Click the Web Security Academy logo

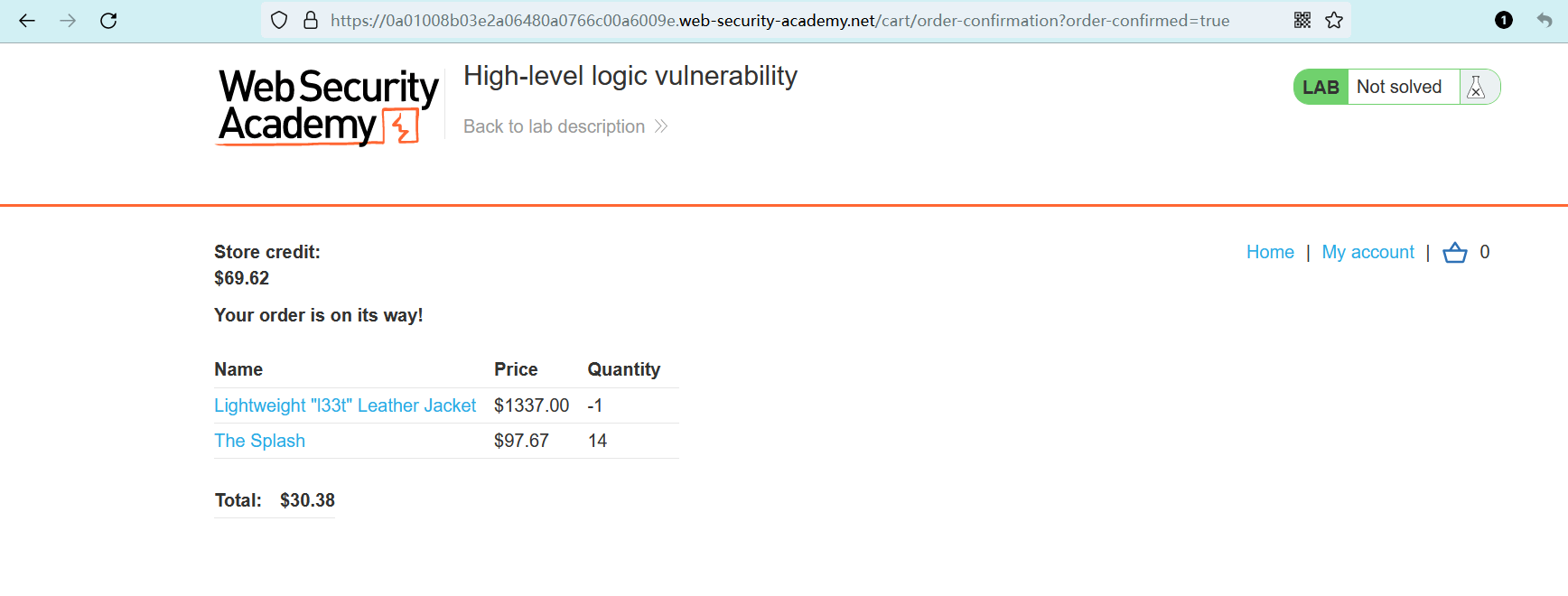click(329, 107)
